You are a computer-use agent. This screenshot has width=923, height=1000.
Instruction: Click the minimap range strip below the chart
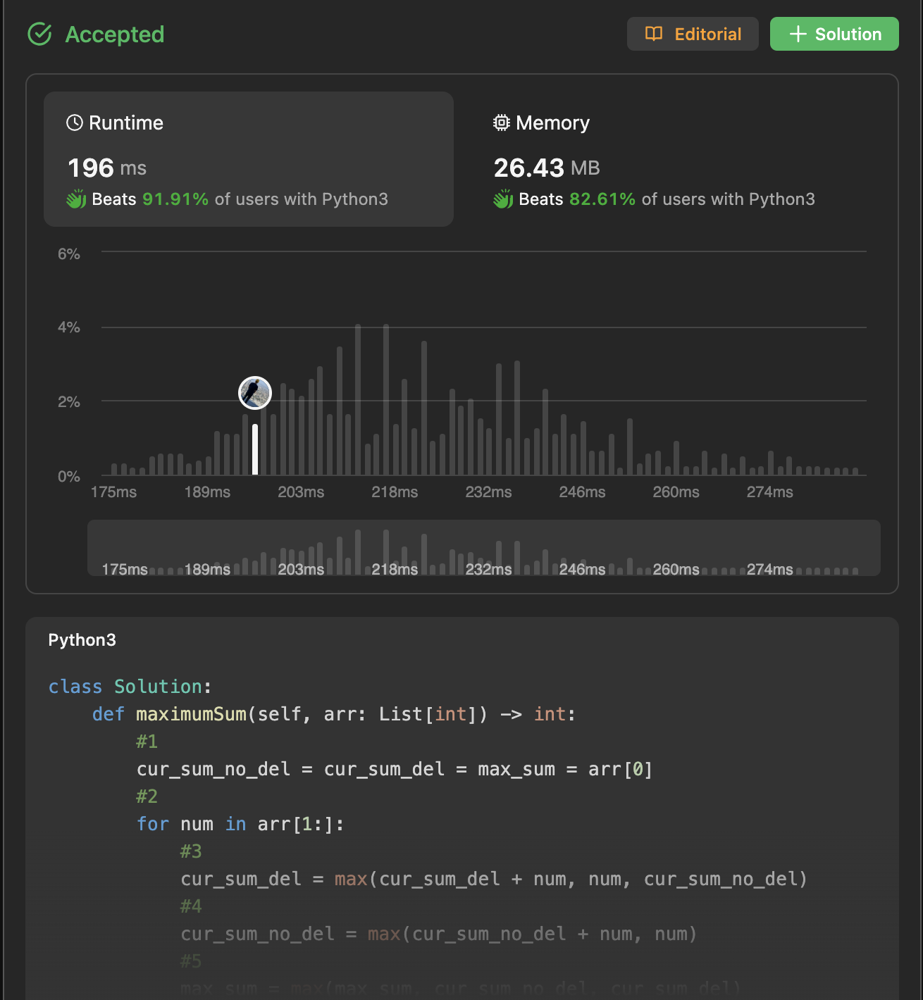[x=484, y=548]
